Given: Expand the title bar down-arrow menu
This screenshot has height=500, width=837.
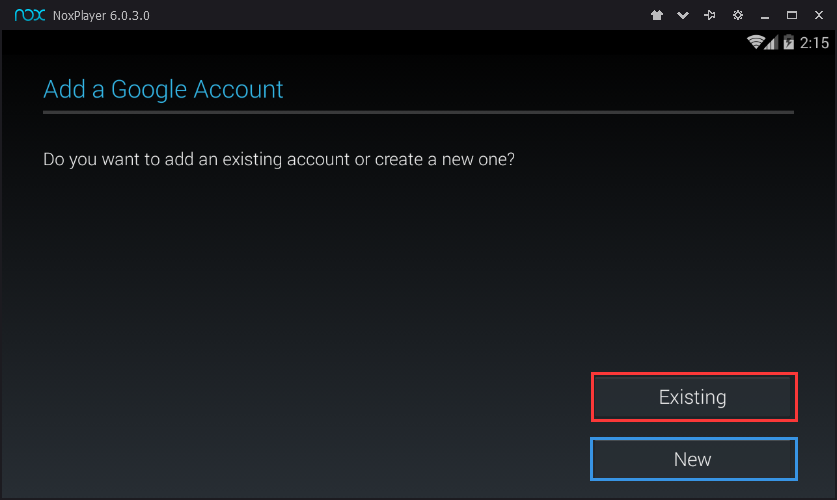Looking at the screenshot, I should pyautogui.click(x=683, y=15).
